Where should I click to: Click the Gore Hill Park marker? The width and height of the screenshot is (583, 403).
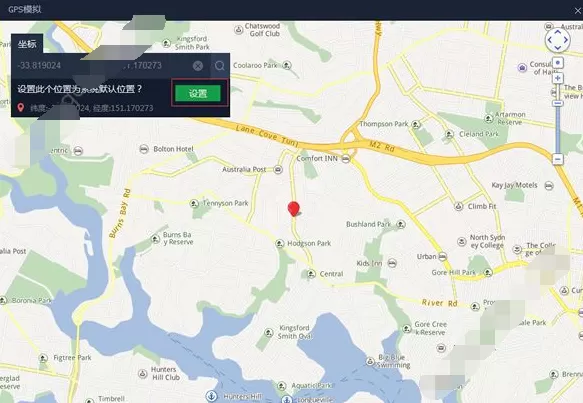click(x=488, y=273)
